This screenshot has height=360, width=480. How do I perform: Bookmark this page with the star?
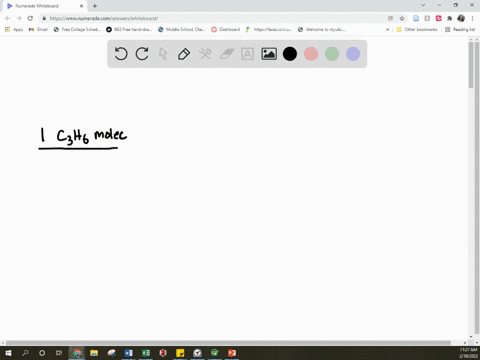pyautogui.click(x=402, y=18)
